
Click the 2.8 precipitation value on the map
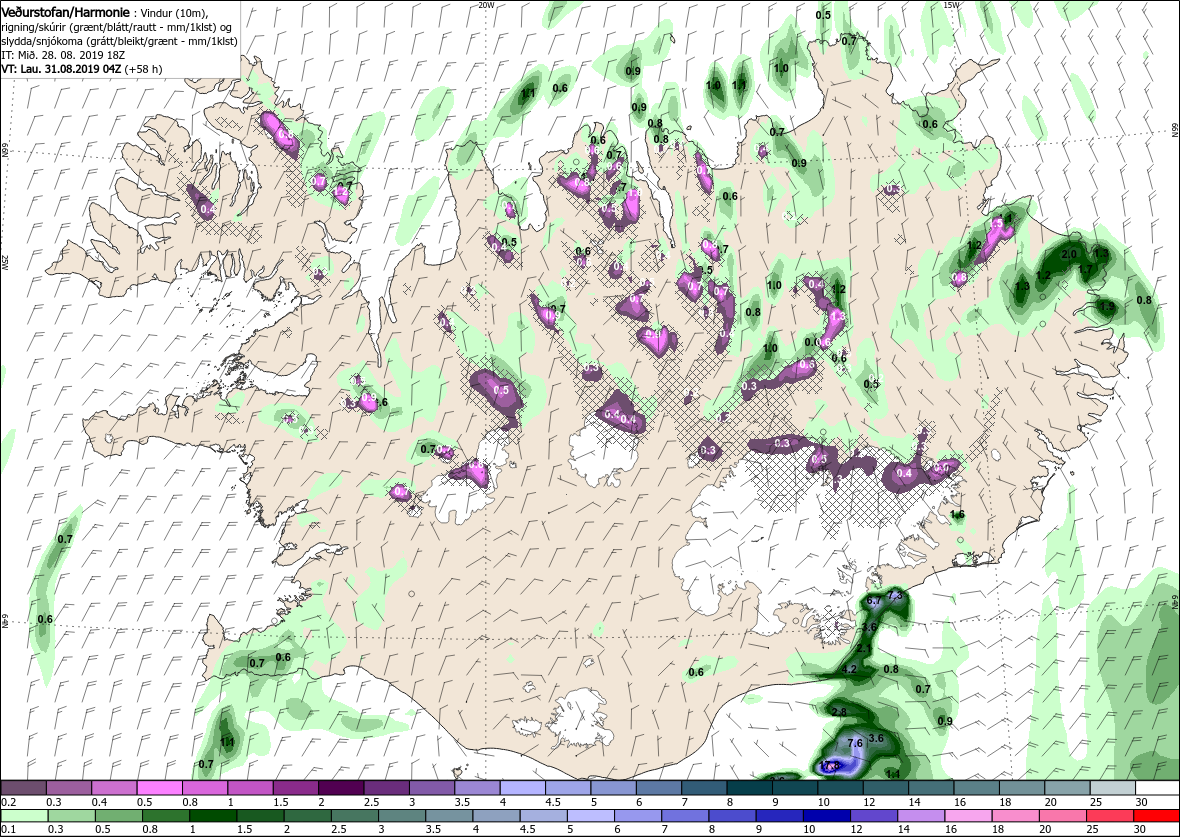[840, 711]
